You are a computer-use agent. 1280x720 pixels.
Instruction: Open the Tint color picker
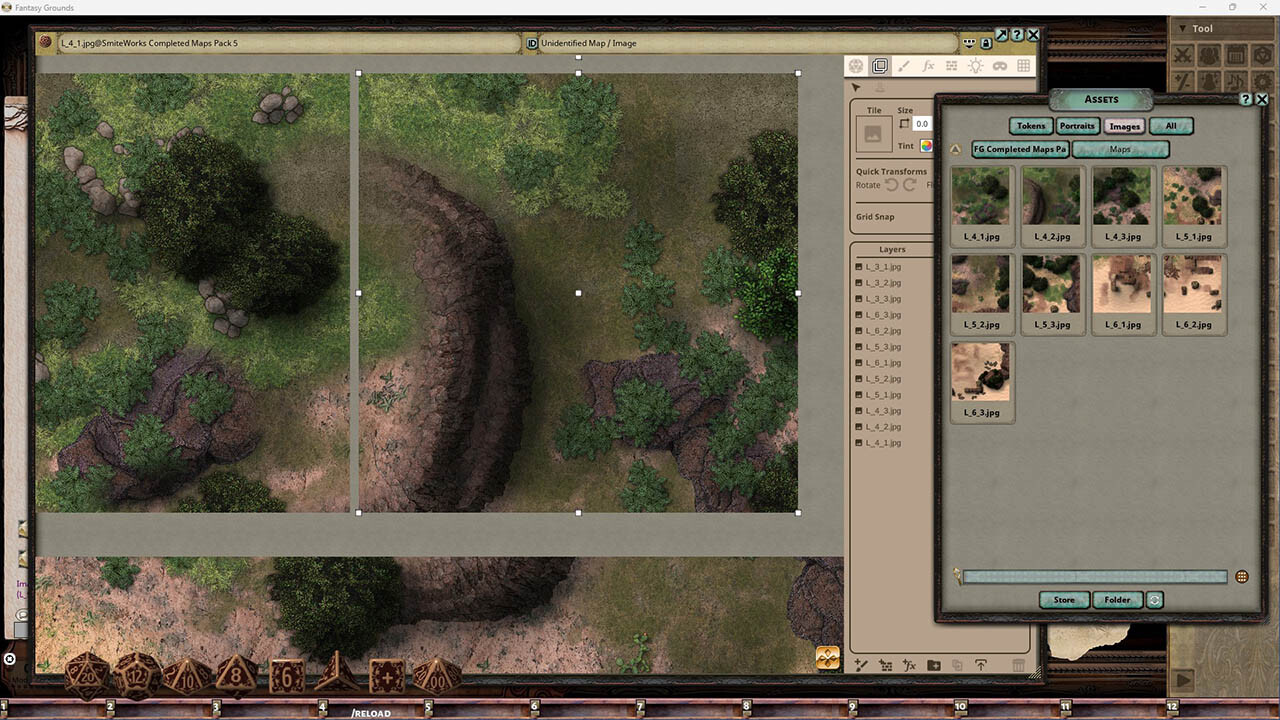coord(926,146)
